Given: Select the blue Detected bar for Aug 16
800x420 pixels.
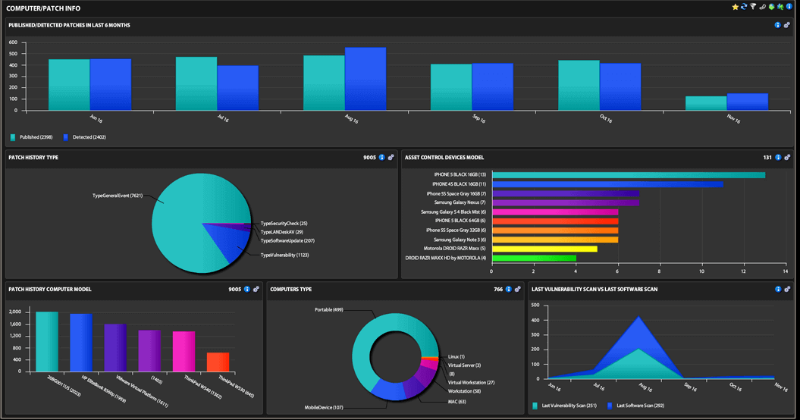Looking at the screenshot, I should 365,79.
